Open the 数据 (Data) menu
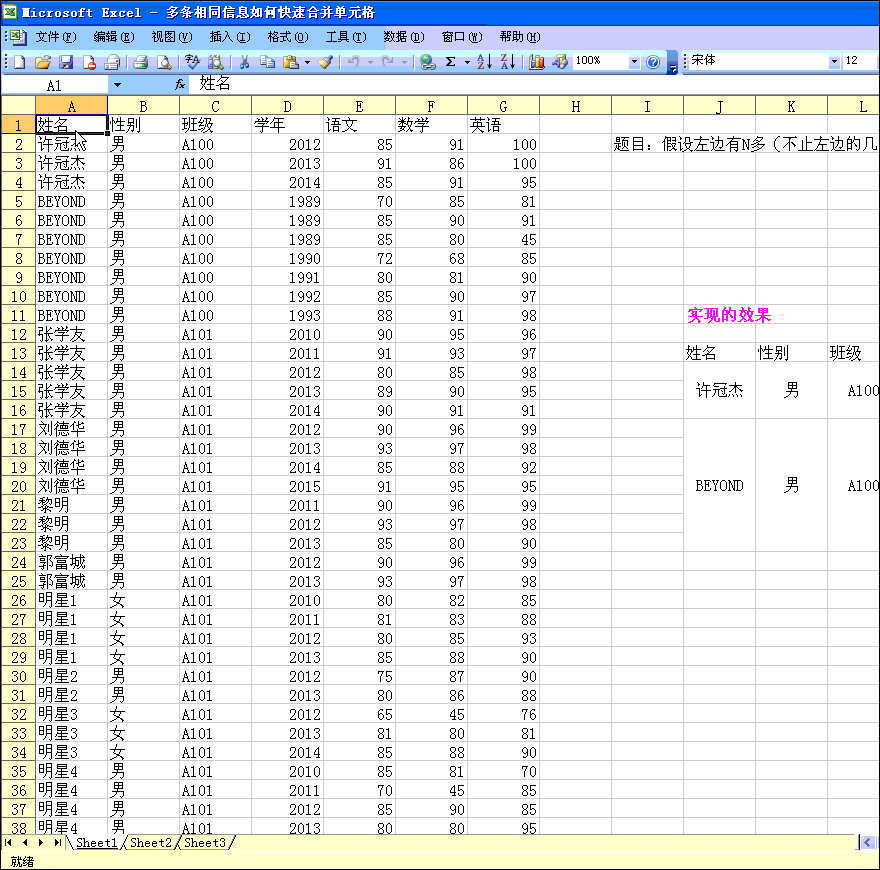Viewport: 880px width, 870px height. [403, 37]
